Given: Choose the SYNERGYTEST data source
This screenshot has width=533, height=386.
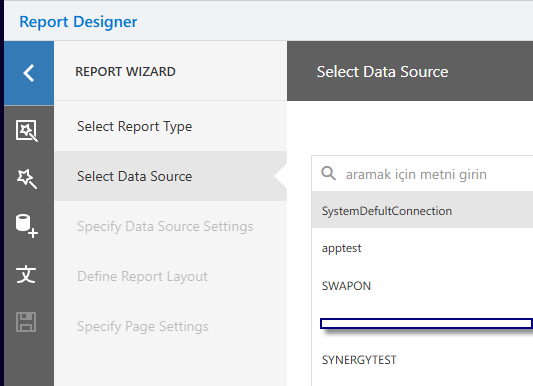Looking at the screenshot, I should [x=422, y=360].
